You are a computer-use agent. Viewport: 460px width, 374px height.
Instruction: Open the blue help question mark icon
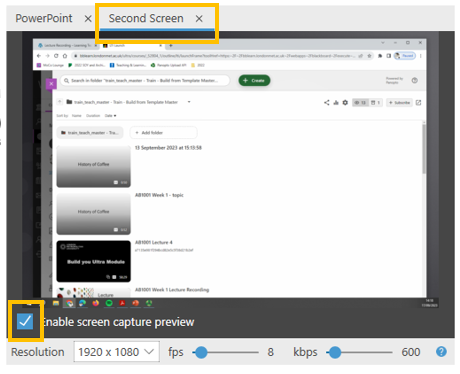[441, 351]
